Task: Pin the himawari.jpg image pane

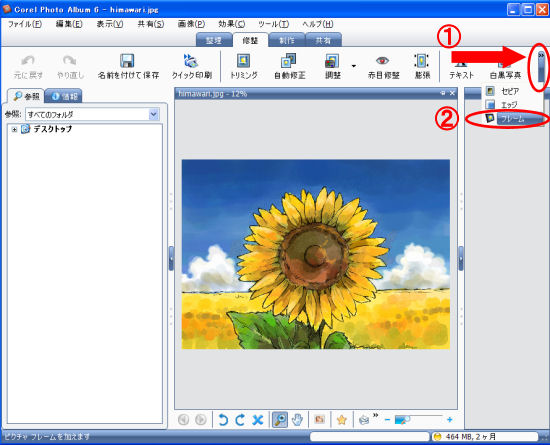Action: [x=443, y=93]
